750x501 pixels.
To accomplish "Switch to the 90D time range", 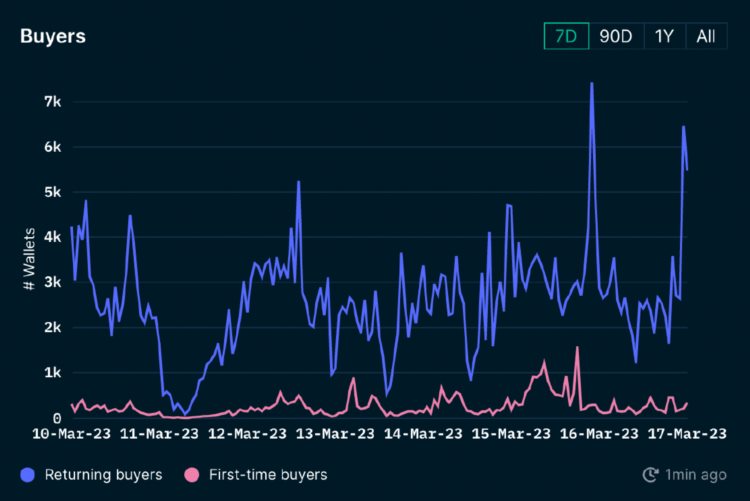I will (616, 36).
